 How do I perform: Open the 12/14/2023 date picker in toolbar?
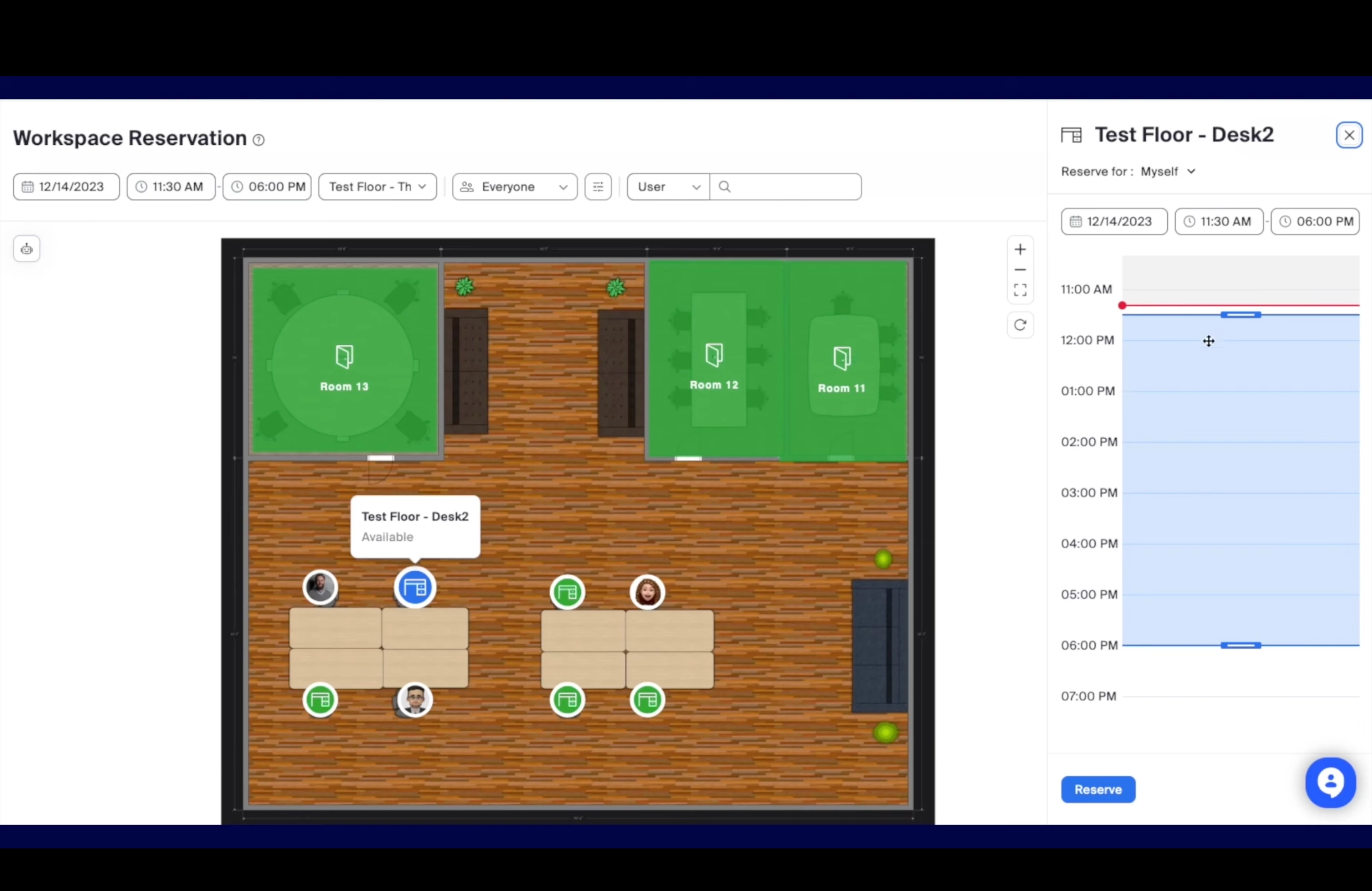click(66, 187)
